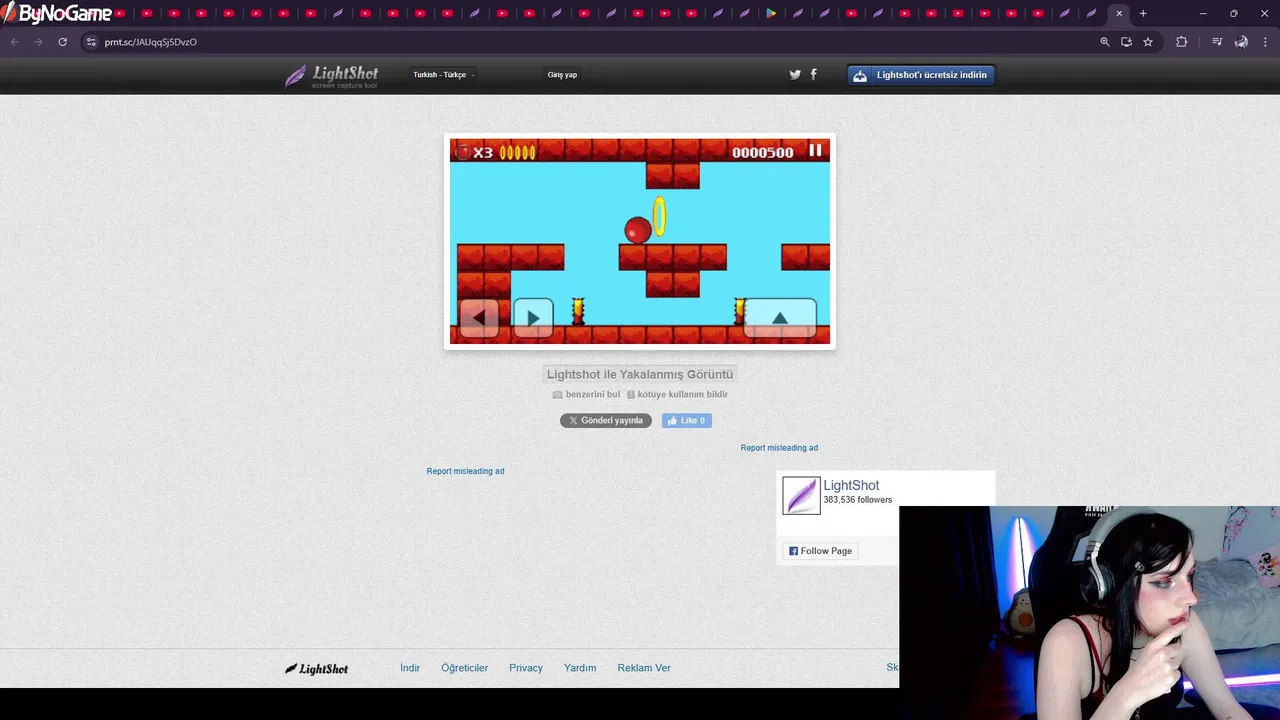Click the yellow ring in the game image
1280x720 pixels.
pyautogui.click(x=659, y=216)
